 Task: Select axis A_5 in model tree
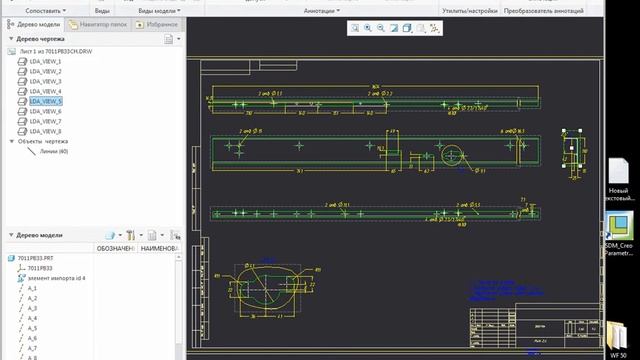32,328
